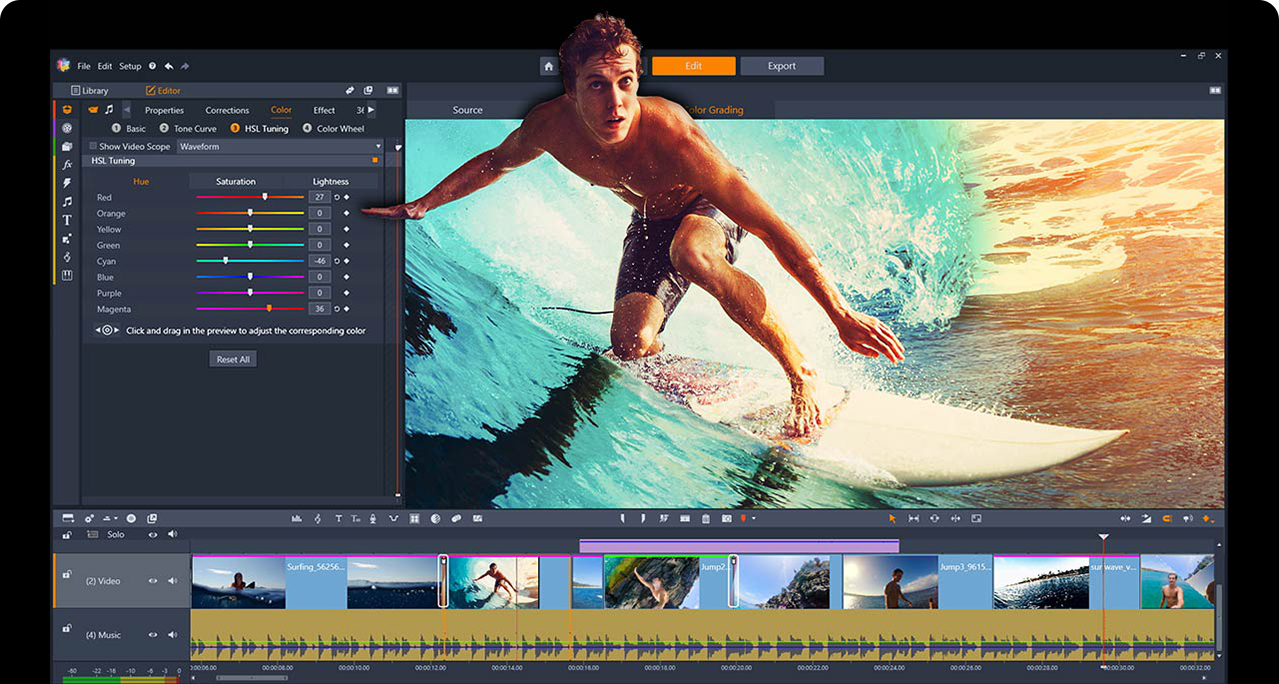Toggle visibility of the (4) Music track
The height and width of the screenshot is (684, 1279).
[153, 634]
